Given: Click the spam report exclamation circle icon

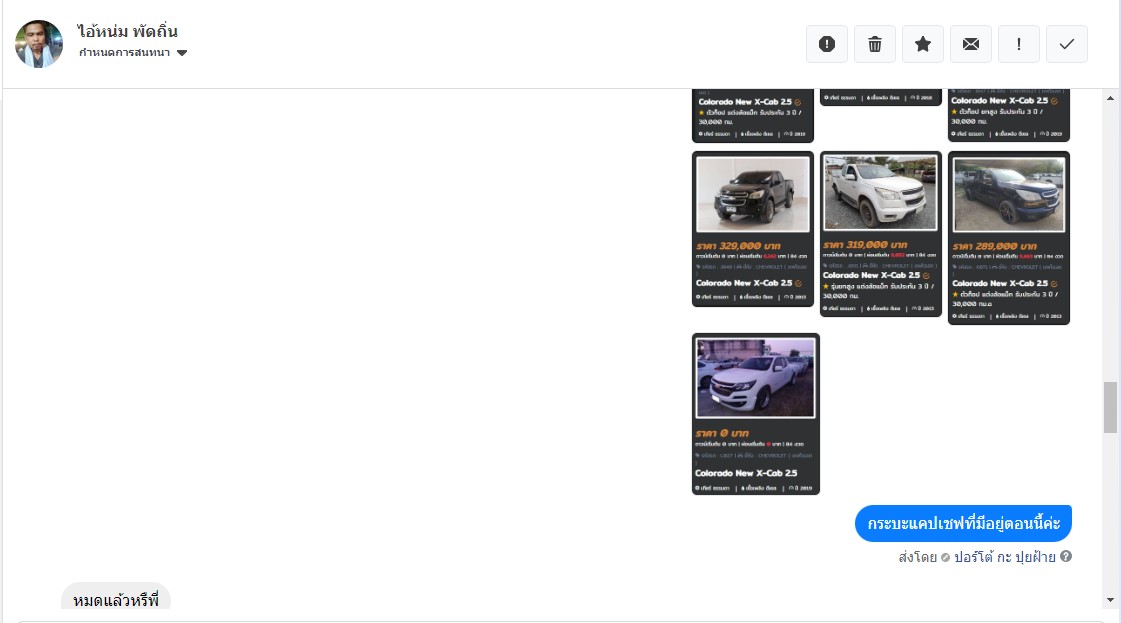Looking at the screenshot, I should click(x=826, y=44).
